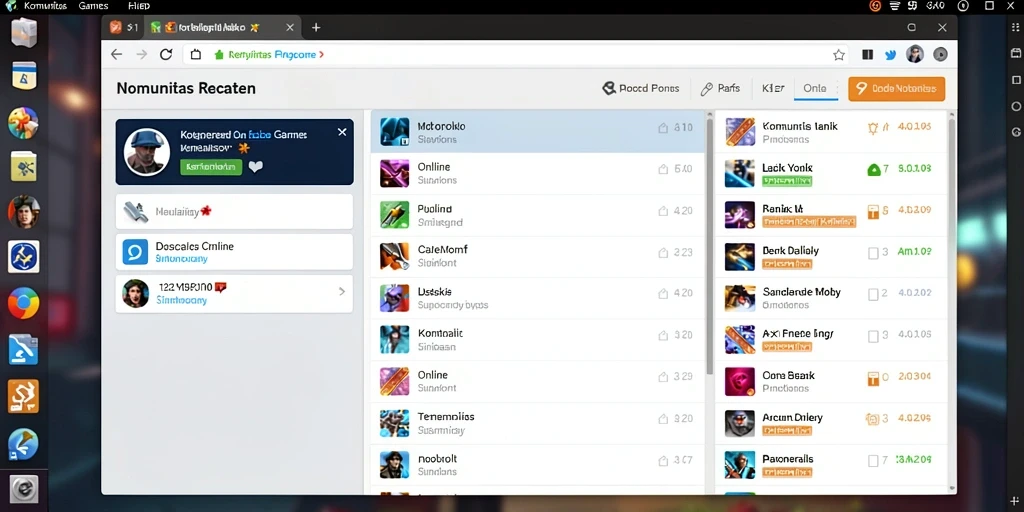The width and height of the screenshot is (1024, 512).
Task: Click the middle list vertical scrollbar
Action: (709, 245)
